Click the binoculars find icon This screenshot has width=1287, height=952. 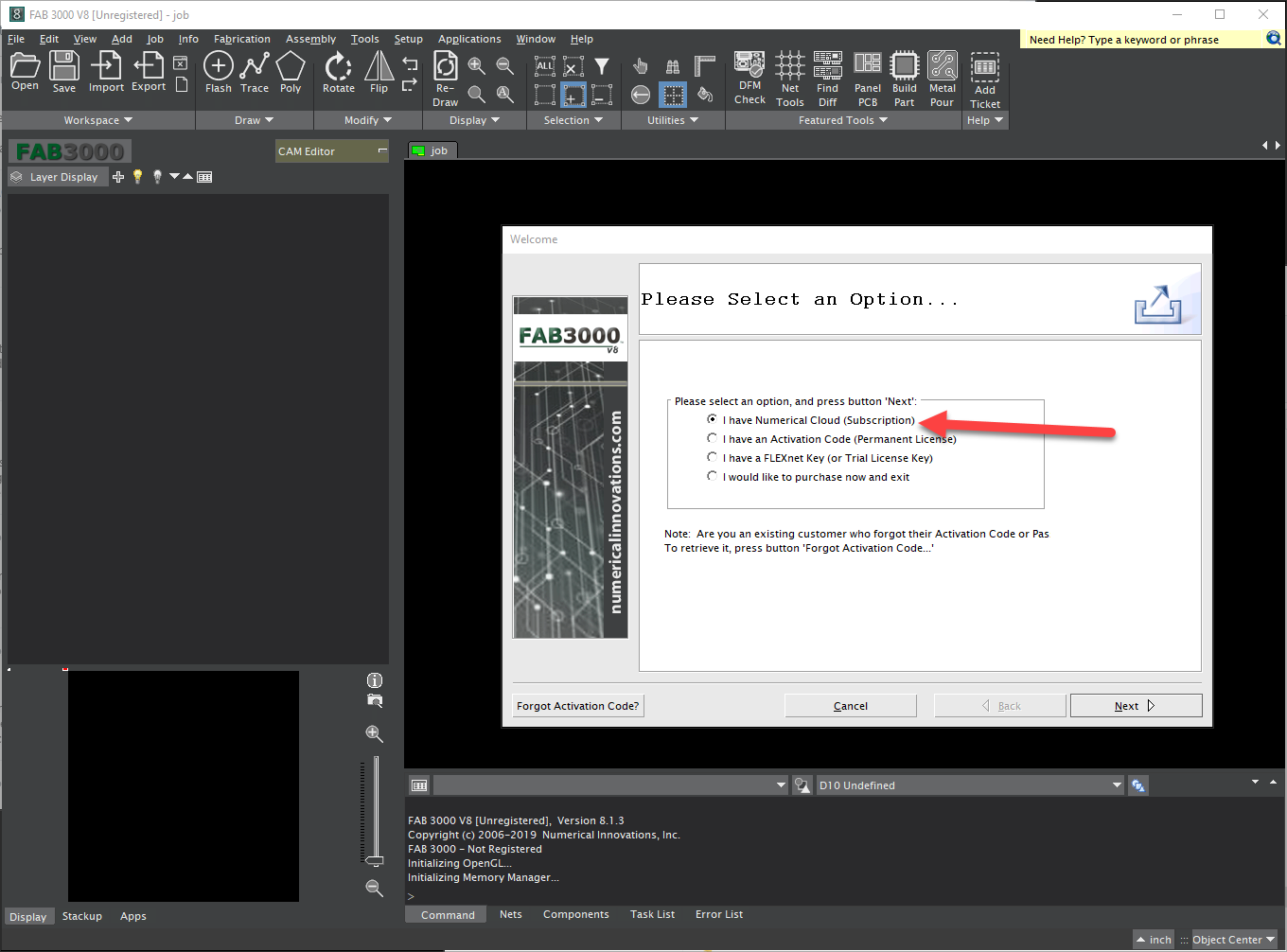(673, 66)
